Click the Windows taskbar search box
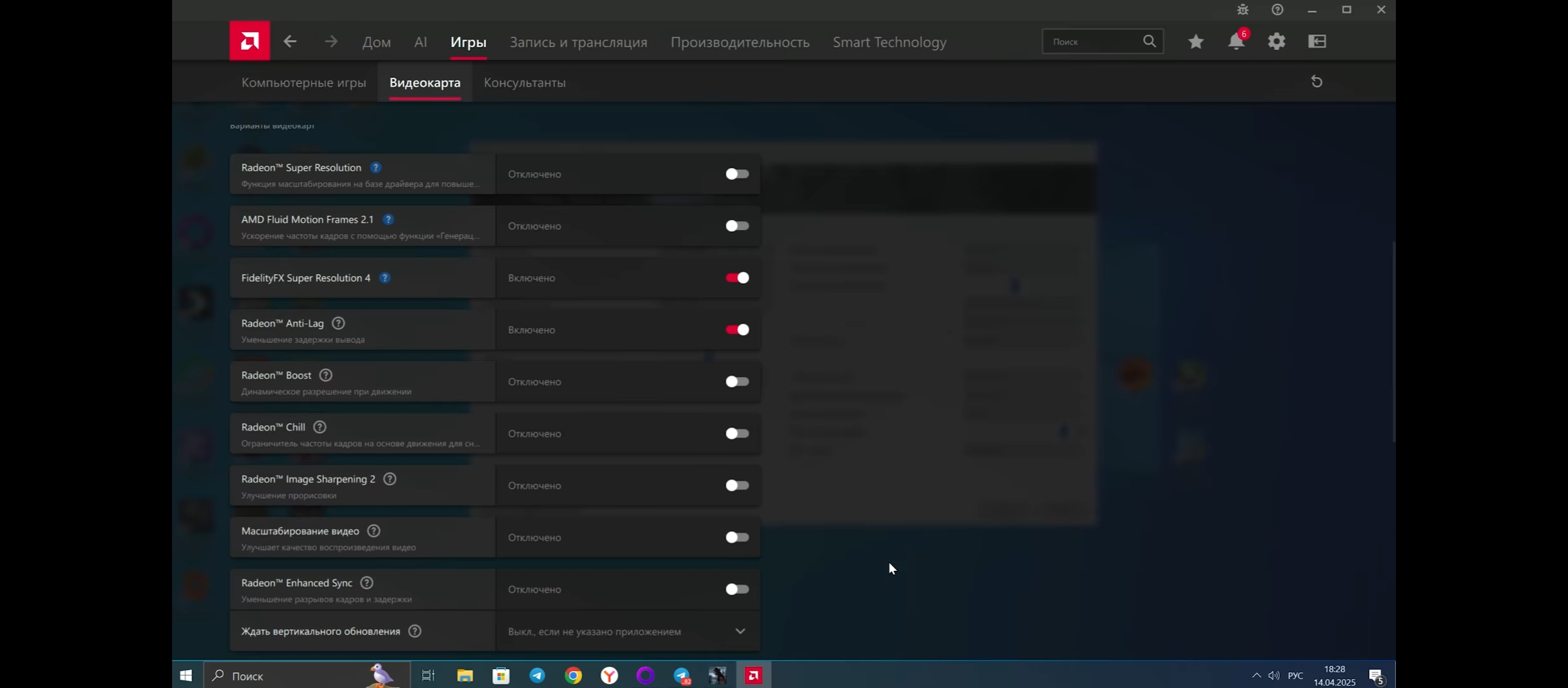 coord(307,675)
